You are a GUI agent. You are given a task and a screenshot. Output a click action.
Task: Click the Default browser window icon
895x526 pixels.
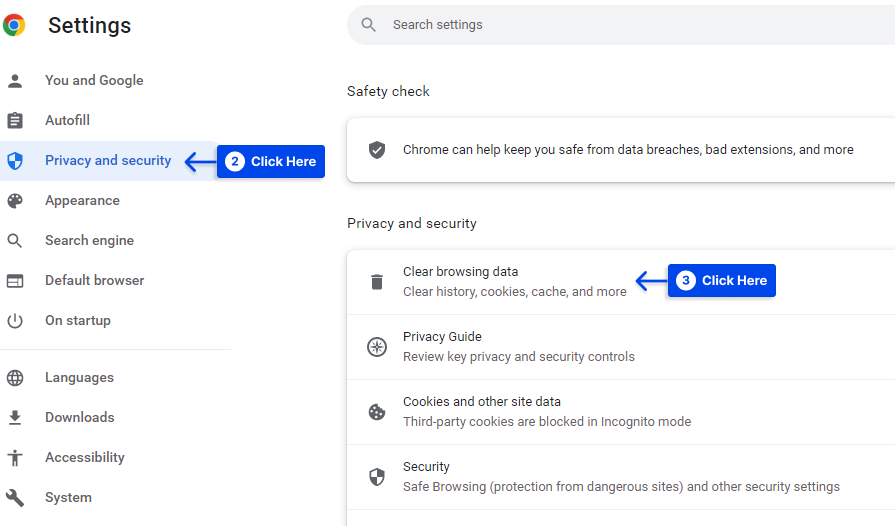(x=15, y=281)
